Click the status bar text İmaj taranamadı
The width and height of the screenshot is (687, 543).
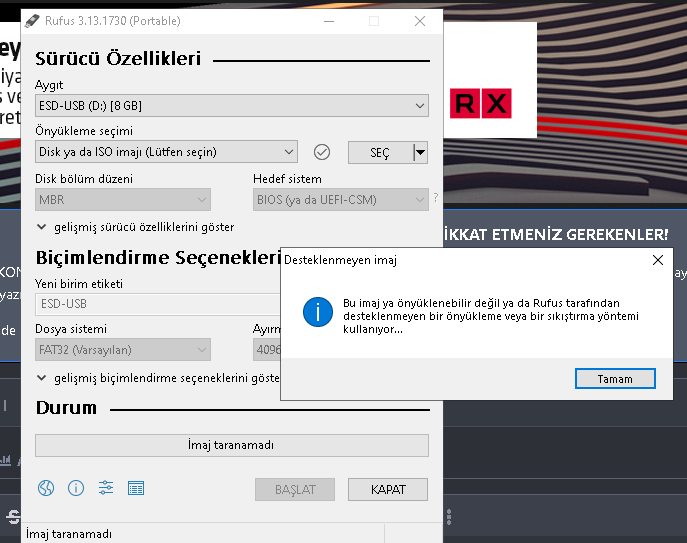click(x=69, y=534)
